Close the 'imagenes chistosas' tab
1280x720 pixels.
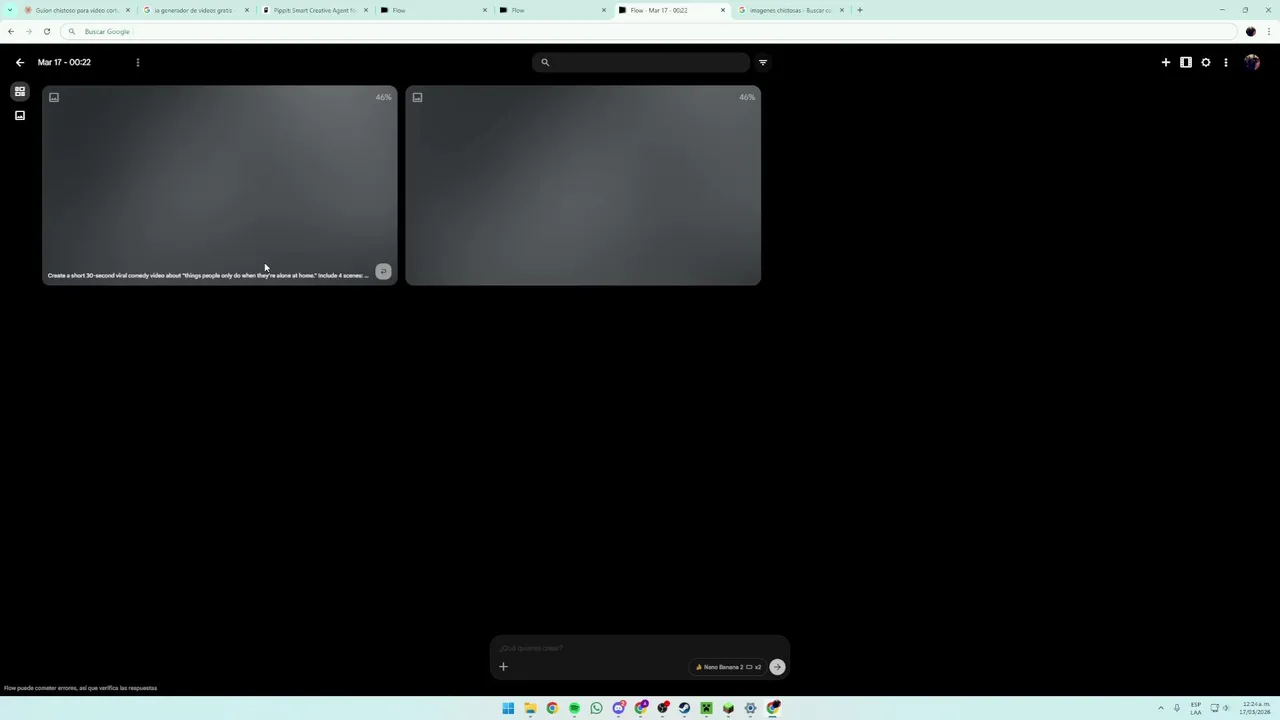(842, 10)
